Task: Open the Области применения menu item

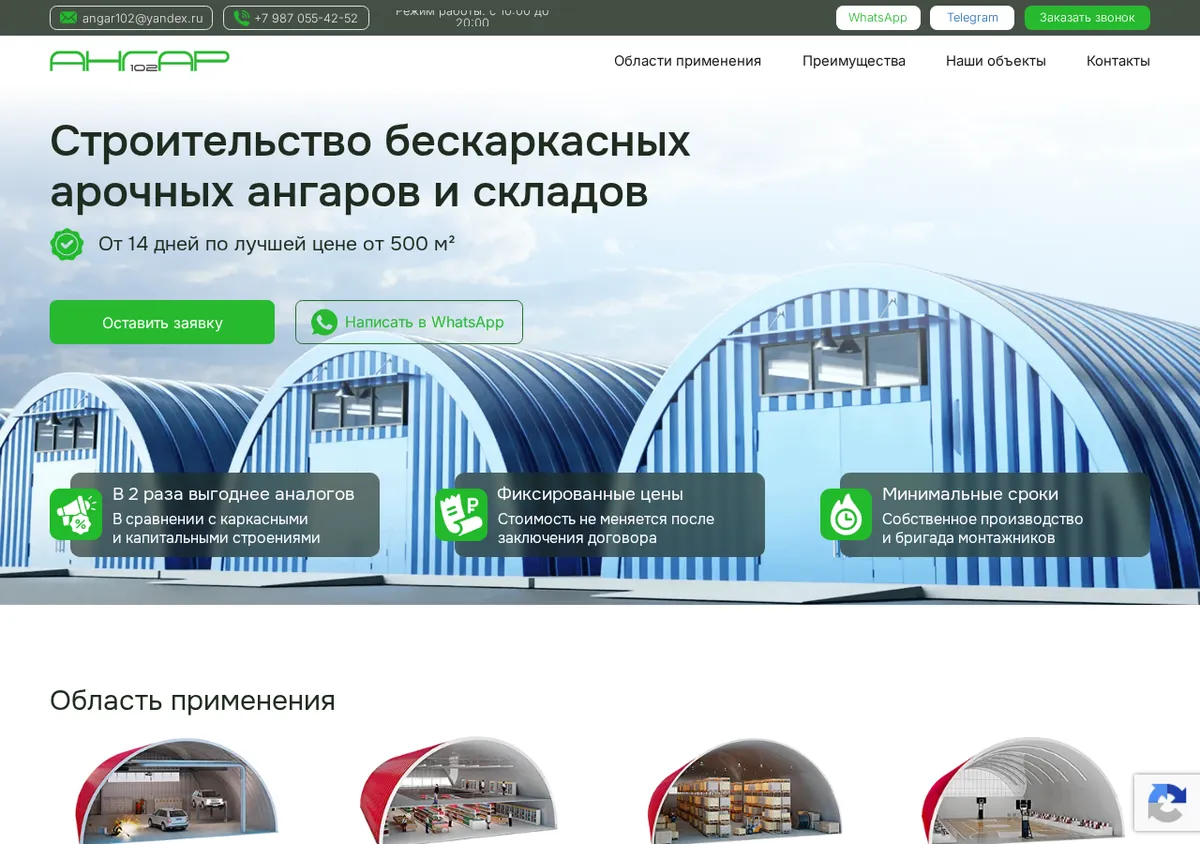Action: (x=687, y=61)
